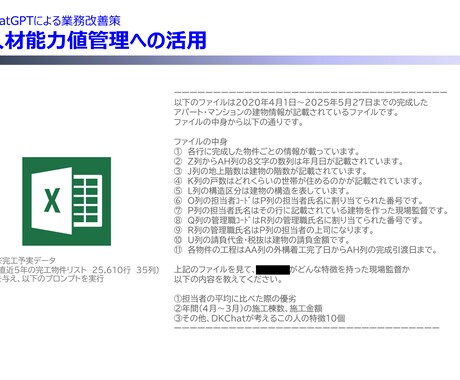This screenshot has width=460, height=380.
Task: Select item ⑤ L列の構造区分
Action: (262, 191)
